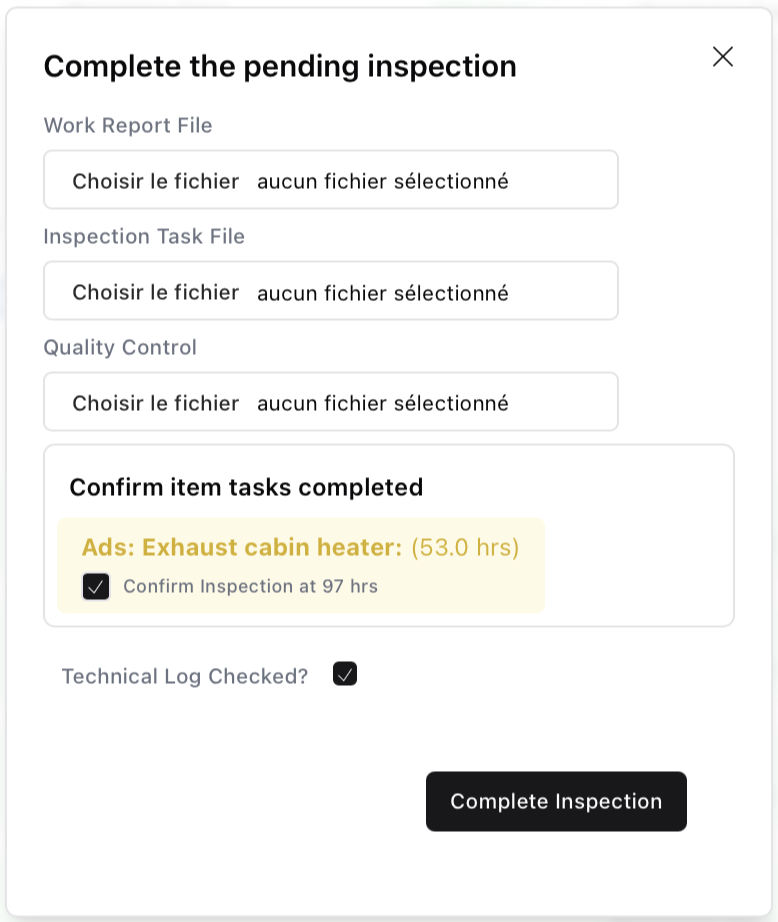The image size is (778, 922).
Task: Disable the 97 hrs inspection confirmation
Action: click(96, 587)
